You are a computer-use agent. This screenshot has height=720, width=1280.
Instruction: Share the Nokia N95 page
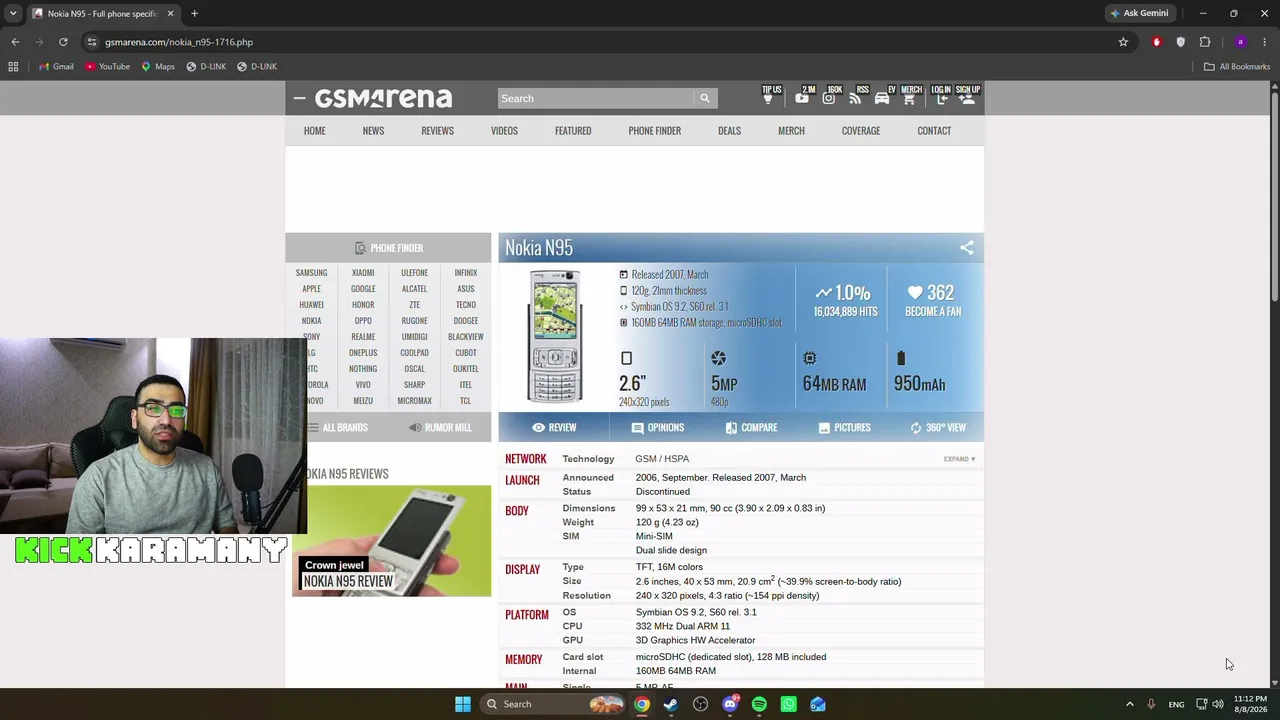[967, 248]
